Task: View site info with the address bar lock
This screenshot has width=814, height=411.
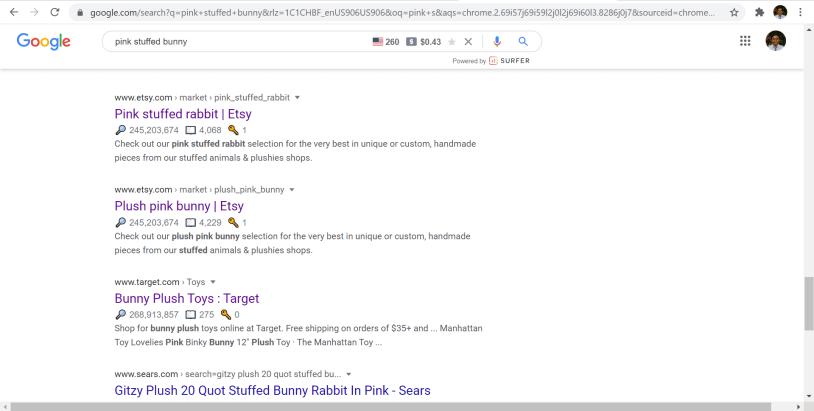Action: [x=79, y=12]
